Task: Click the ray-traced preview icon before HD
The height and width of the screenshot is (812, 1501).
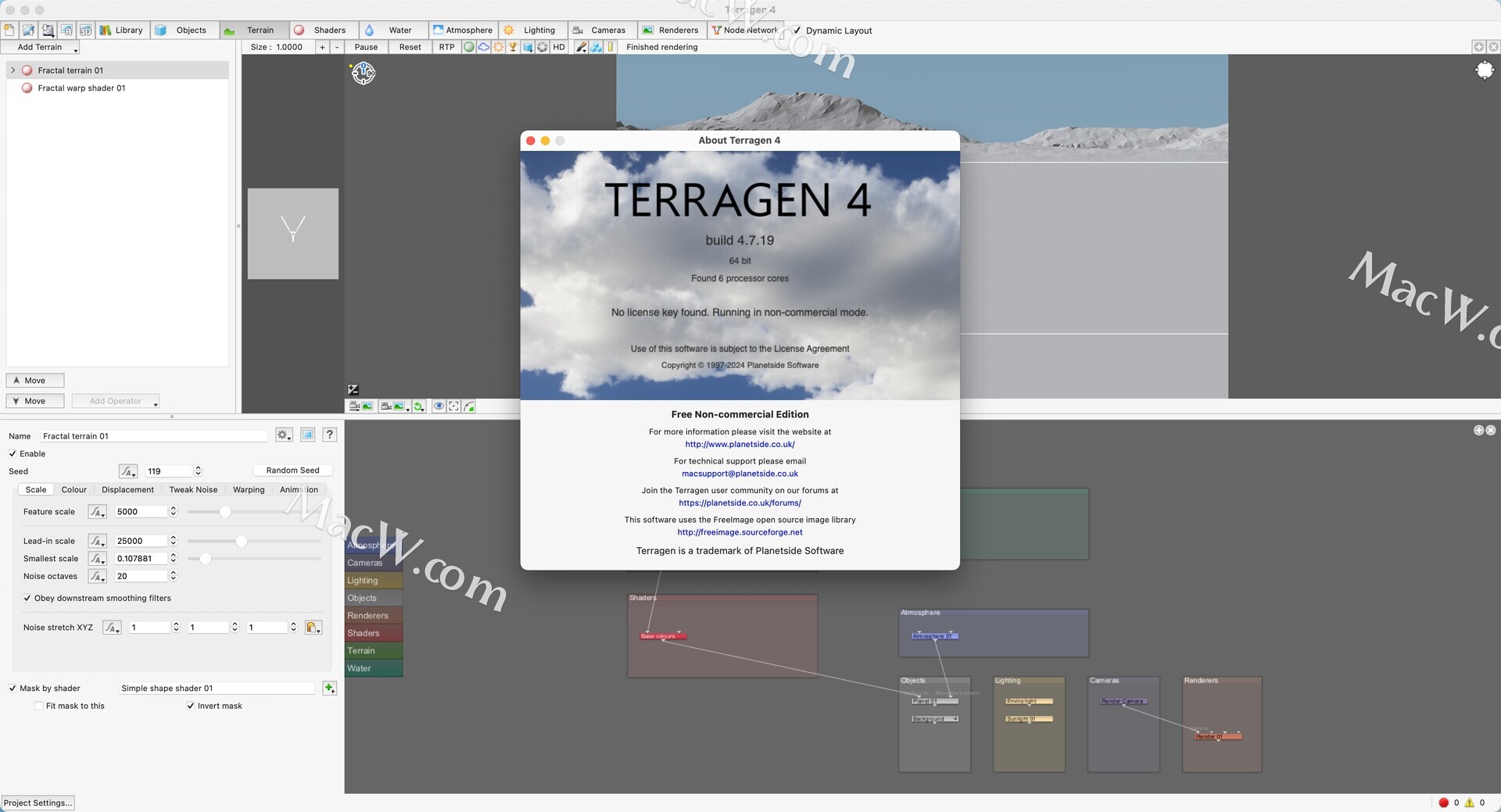Action: tap(543, 47)
